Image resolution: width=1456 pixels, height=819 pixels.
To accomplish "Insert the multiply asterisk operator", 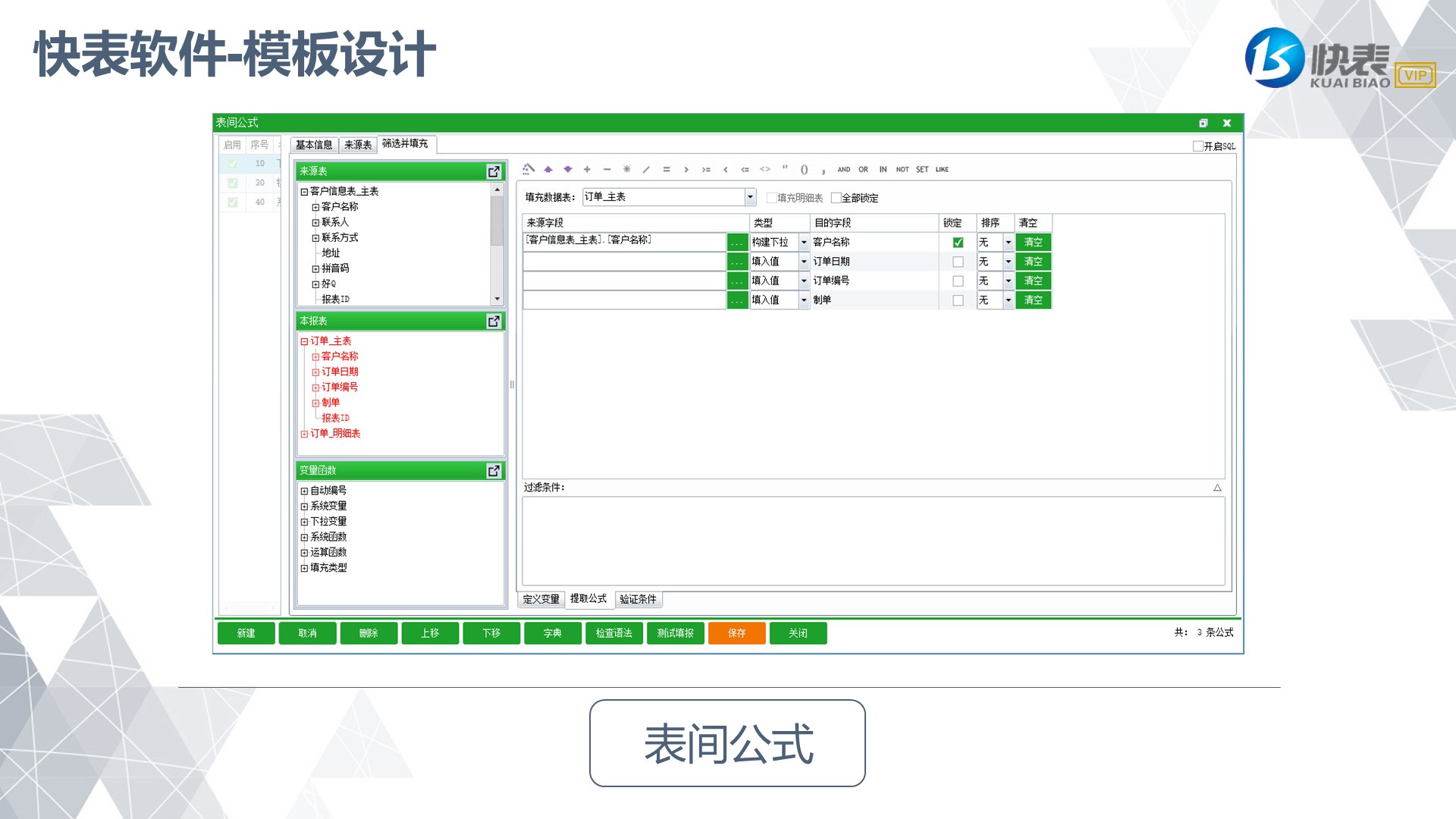I will pyautogui.click(x=626, y=169).
